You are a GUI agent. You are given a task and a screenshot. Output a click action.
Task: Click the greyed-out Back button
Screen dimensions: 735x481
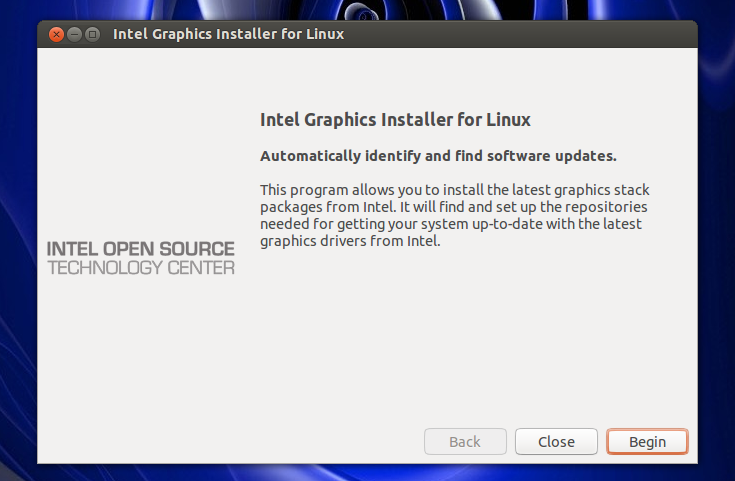[465, 442]
